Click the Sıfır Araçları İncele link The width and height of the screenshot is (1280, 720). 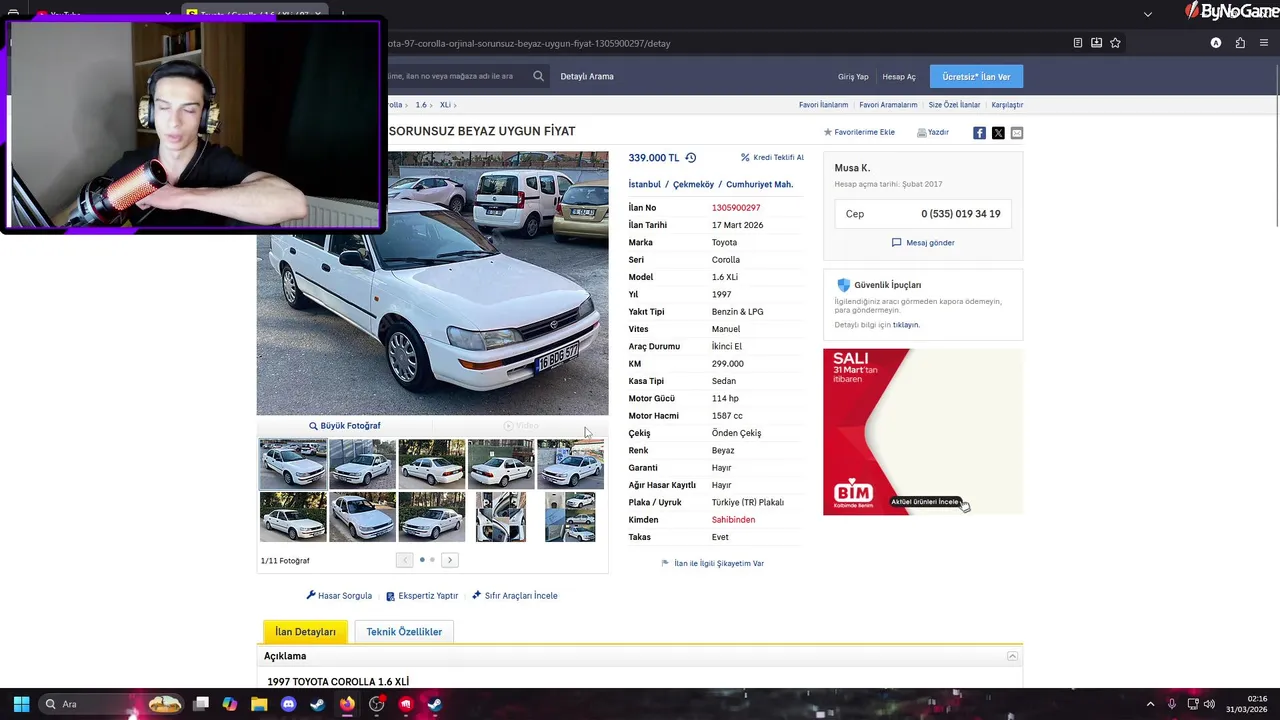pos(515,596)
